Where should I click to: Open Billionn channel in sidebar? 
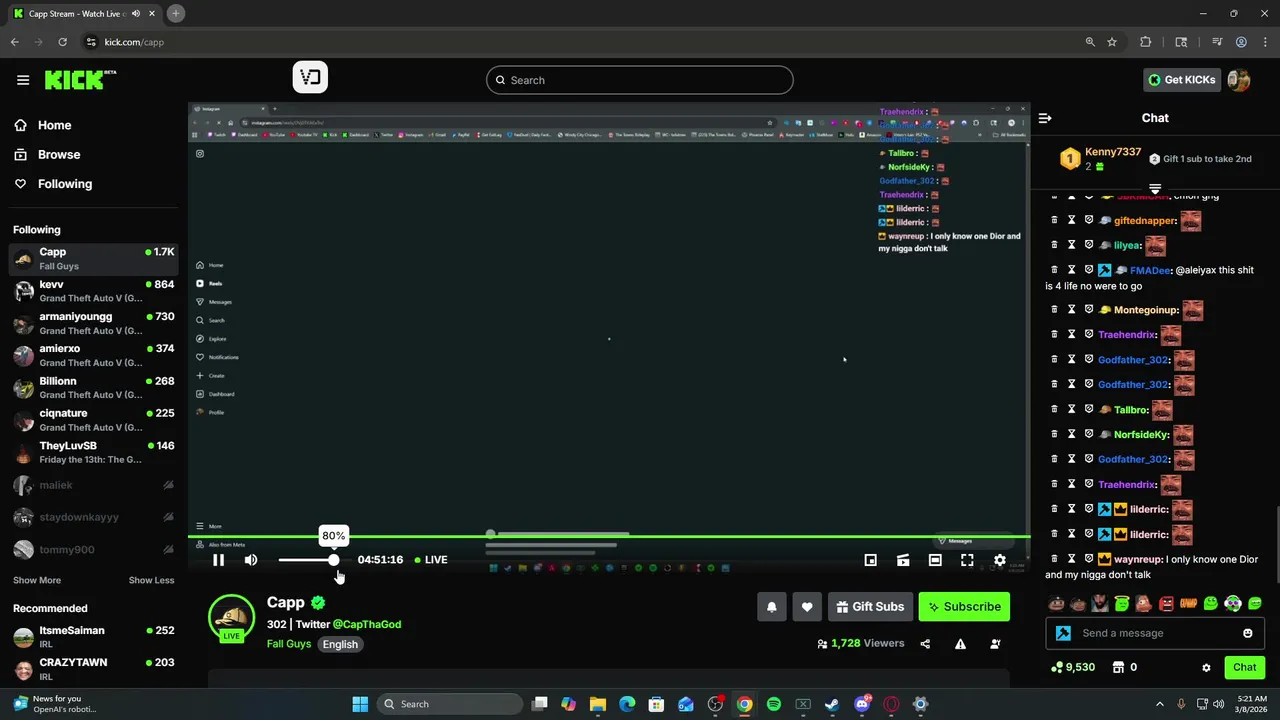(94, 388)
